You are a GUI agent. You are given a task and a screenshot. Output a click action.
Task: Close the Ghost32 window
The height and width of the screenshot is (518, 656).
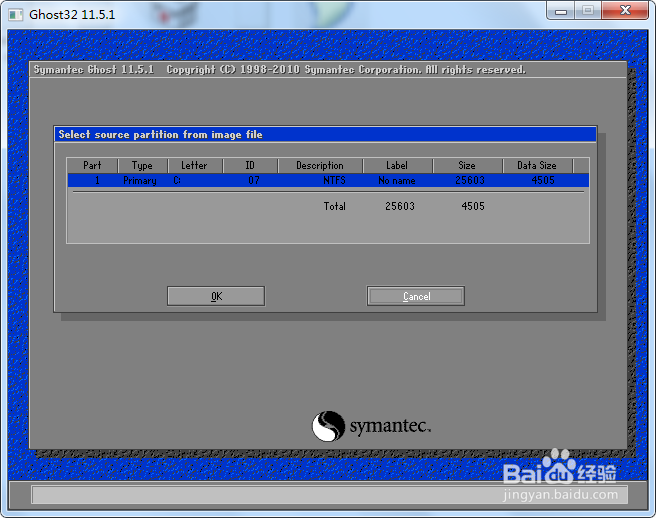click(x=625, y=11)
